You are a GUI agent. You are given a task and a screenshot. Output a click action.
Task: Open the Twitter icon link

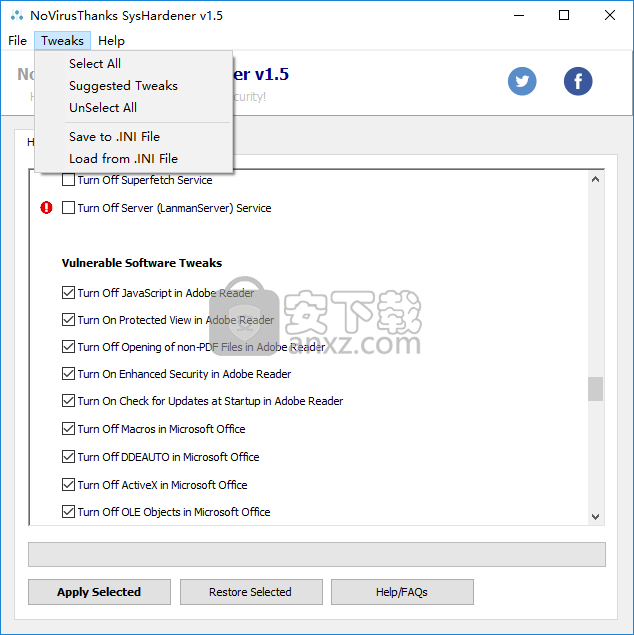[522, 81]
